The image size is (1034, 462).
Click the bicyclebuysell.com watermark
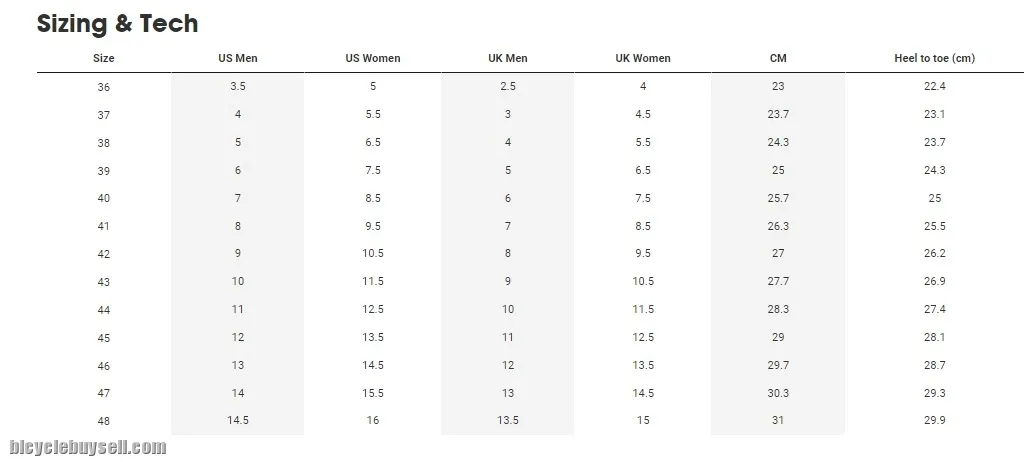88,448
